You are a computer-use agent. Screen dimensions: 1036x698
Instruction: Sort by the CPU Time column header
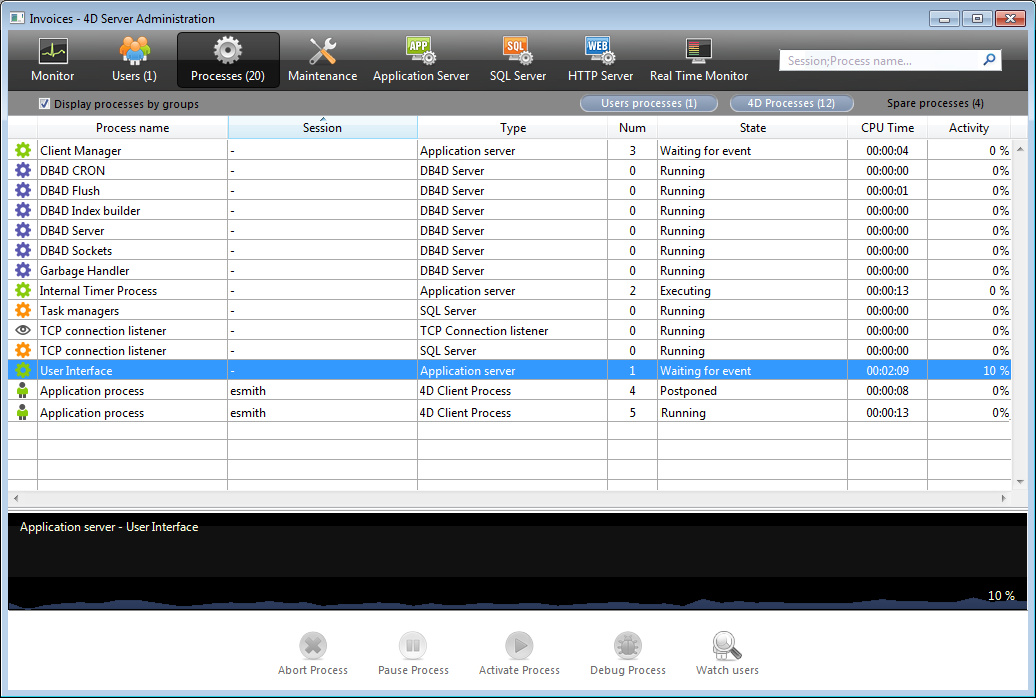tap(887, 128)
